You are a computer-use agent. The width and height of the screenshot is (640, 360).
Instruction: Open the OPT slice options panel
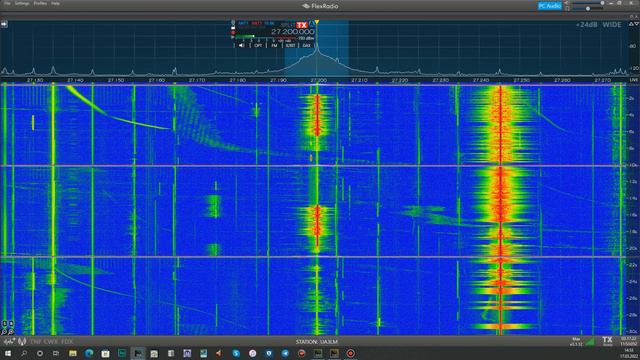[x=258, y=45]
